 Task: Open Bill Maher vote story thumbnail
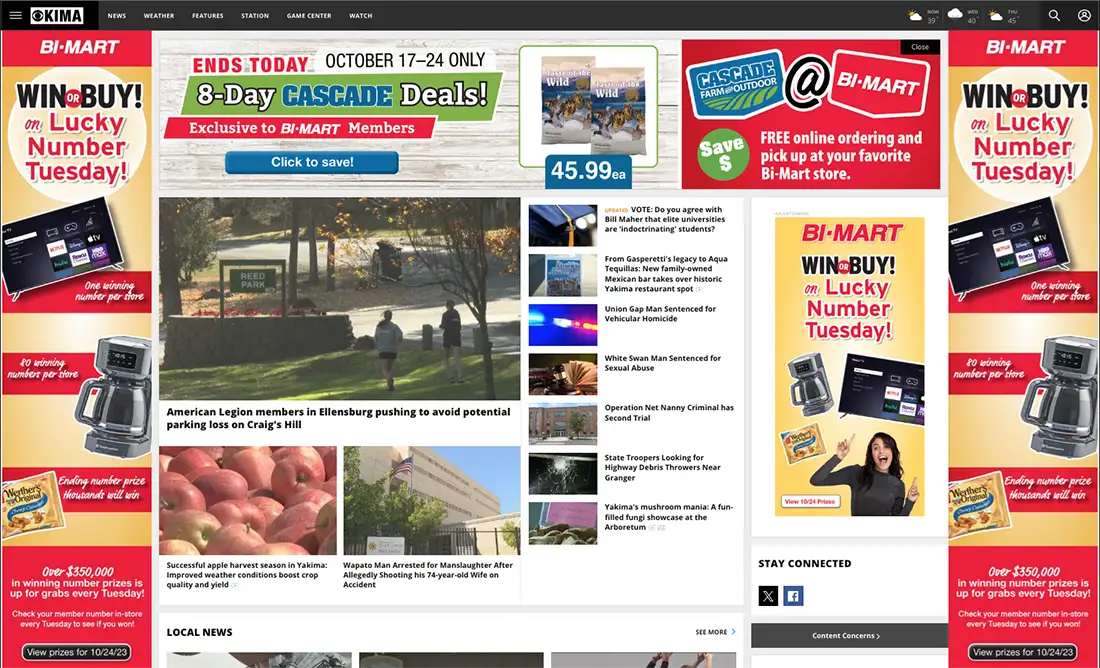[x=563, y=225]
